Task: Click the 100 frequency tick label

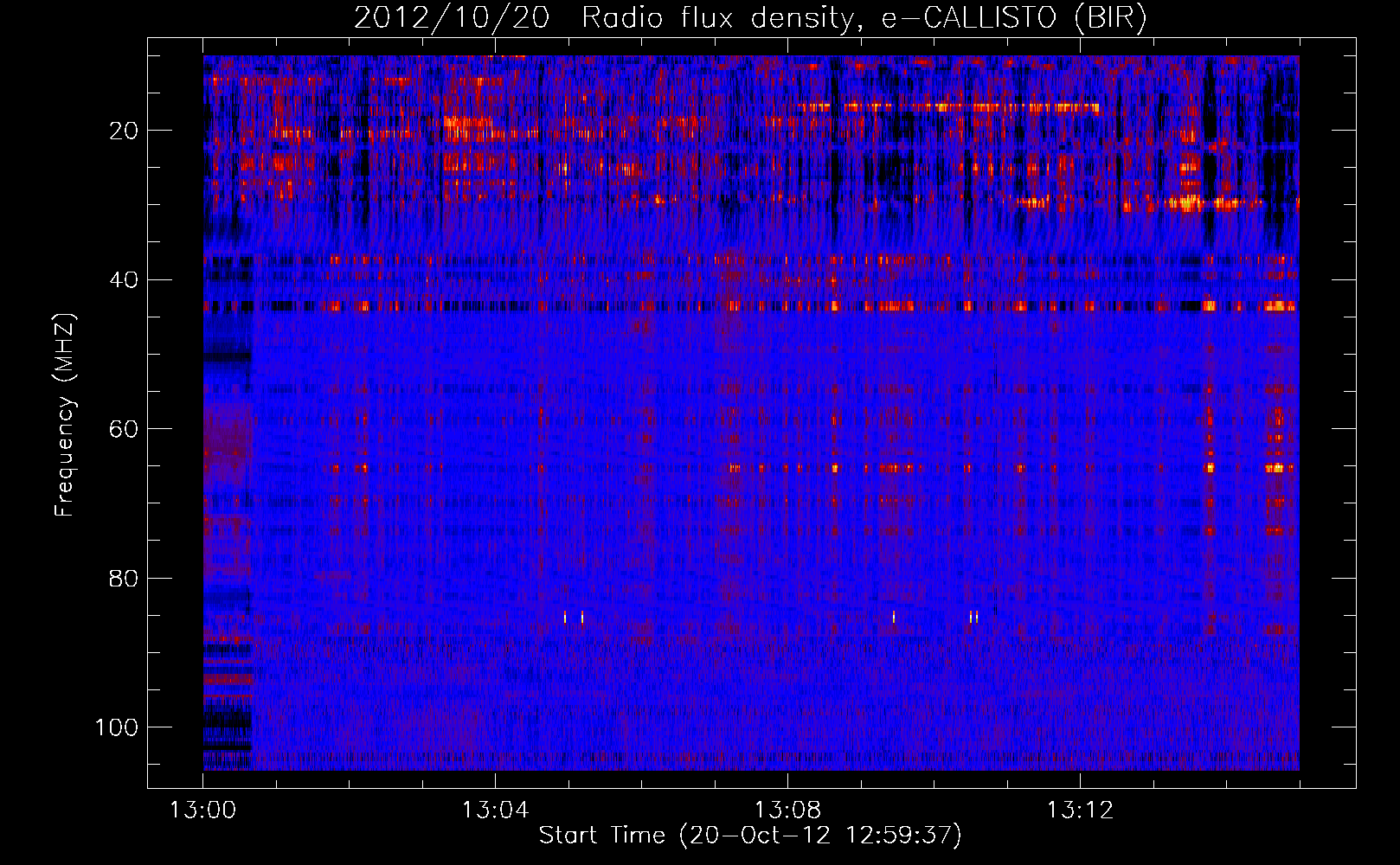Action: pyautogui.click(x=117, y=727)
